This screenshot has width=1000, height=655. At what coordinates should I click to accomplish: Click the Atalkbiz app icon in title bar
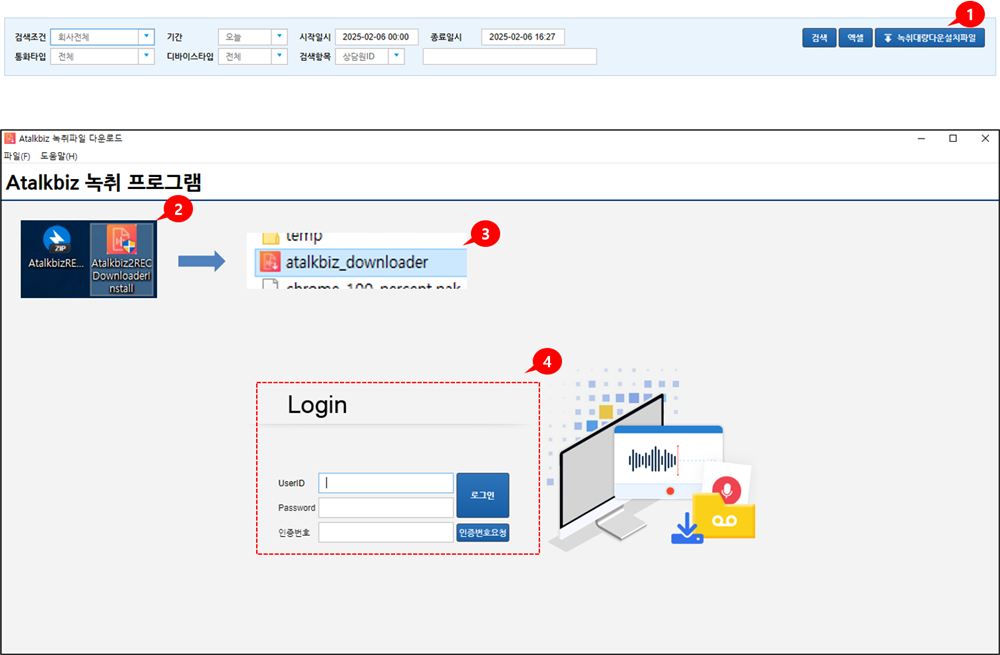point(10,138)
